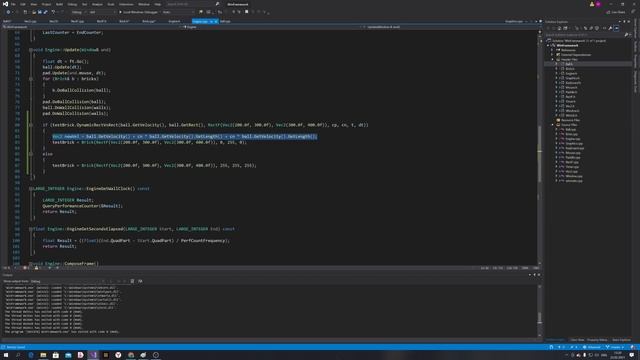Collapse the if testBrick code fold
The height and width of the screenshot is (360, 640).
coord(31,125)
